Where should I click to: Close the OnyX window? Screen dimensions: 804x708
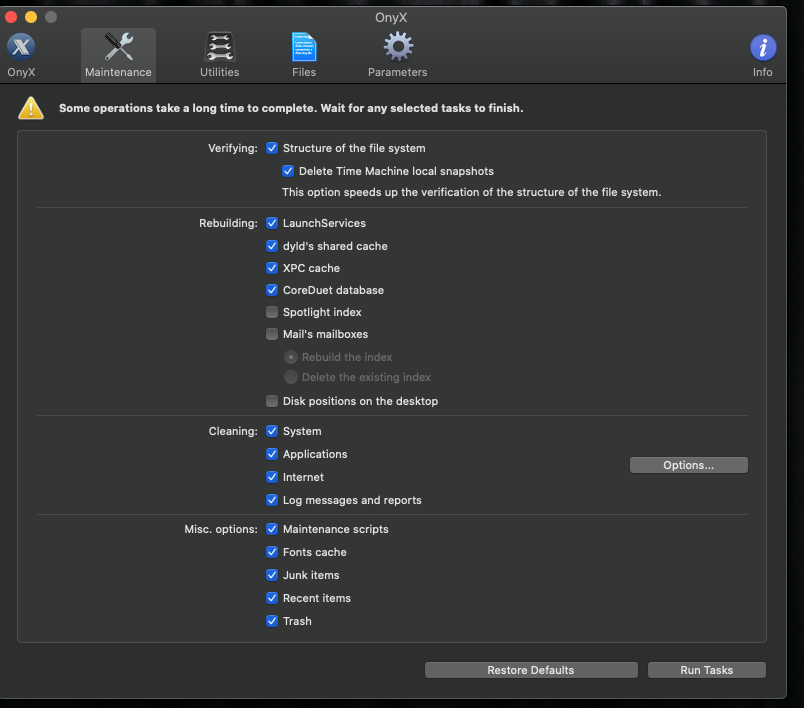11,17
